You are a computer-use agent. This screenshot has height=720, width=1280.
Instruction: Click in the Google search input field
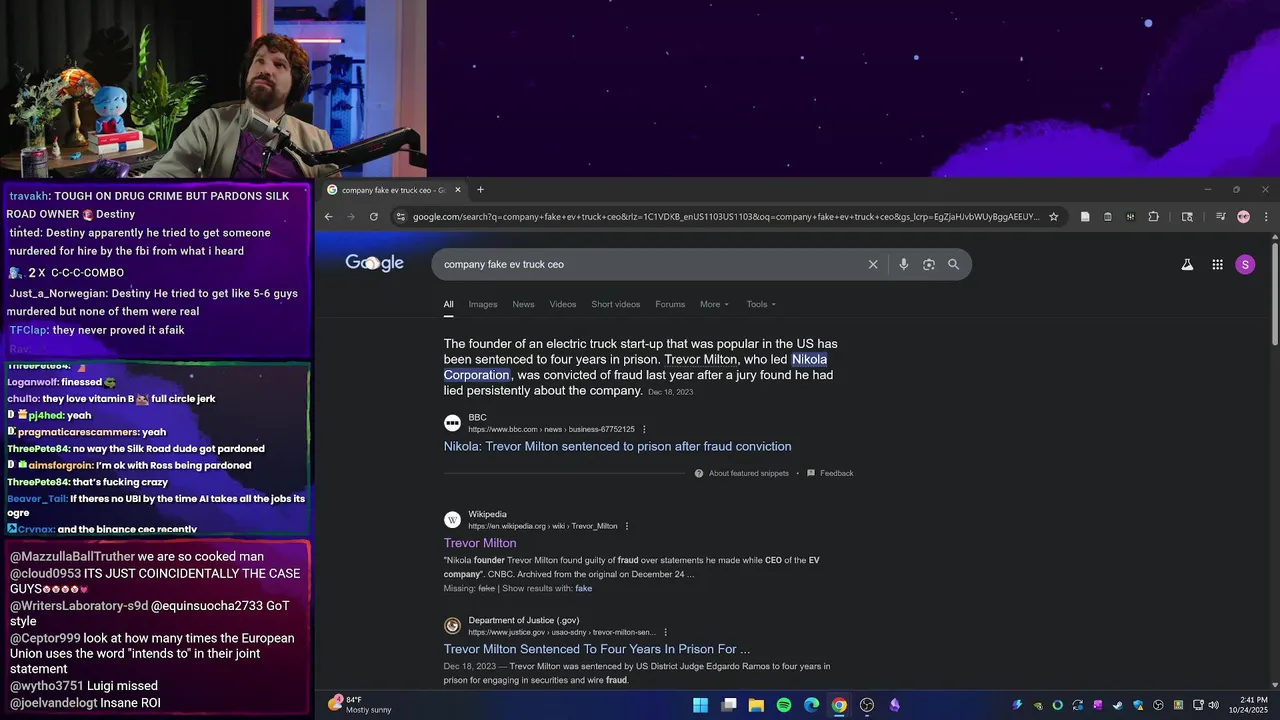(x=650, y=264)
